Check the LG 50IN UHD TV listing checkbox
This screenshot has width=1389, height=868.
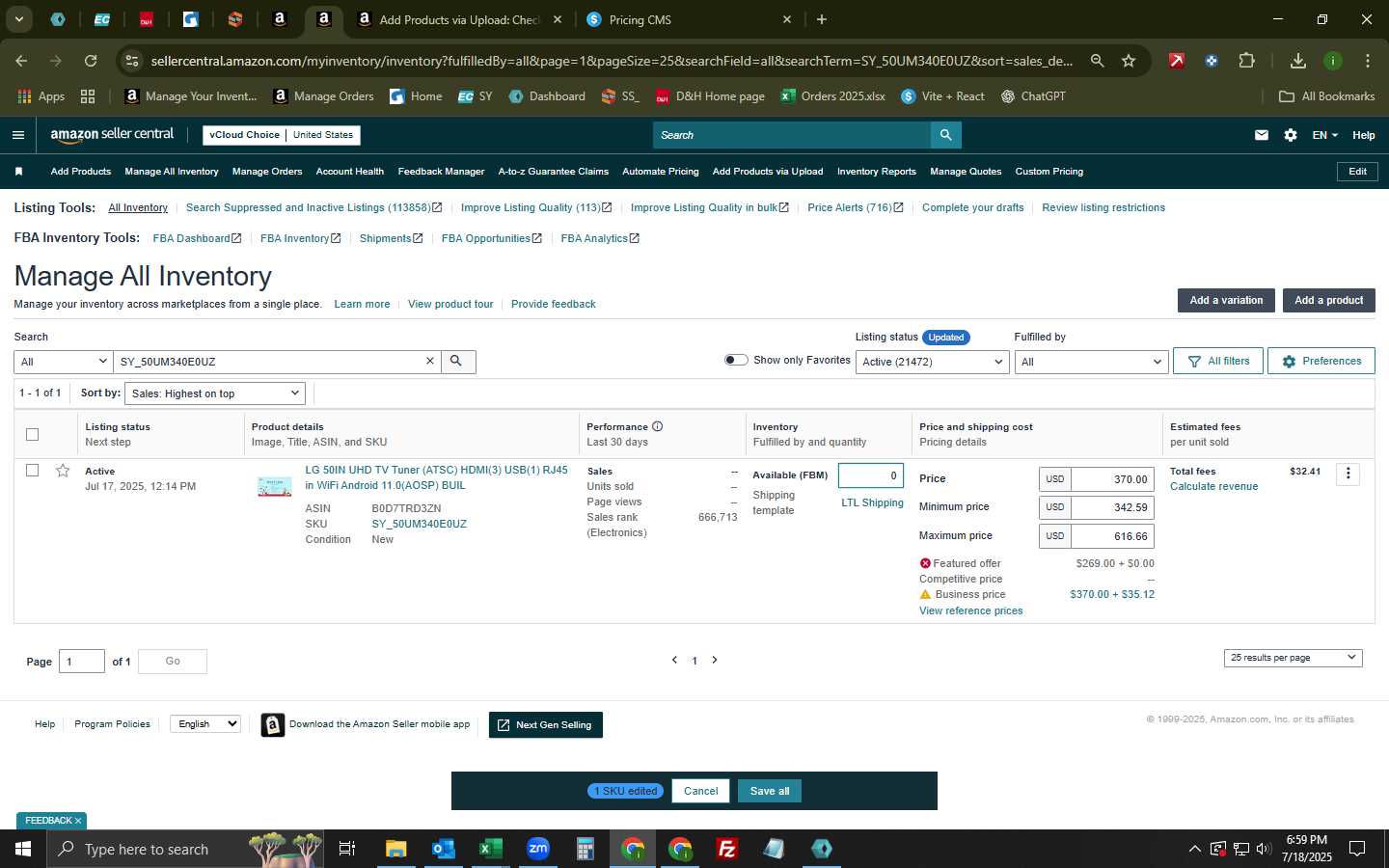coord(32,471)
